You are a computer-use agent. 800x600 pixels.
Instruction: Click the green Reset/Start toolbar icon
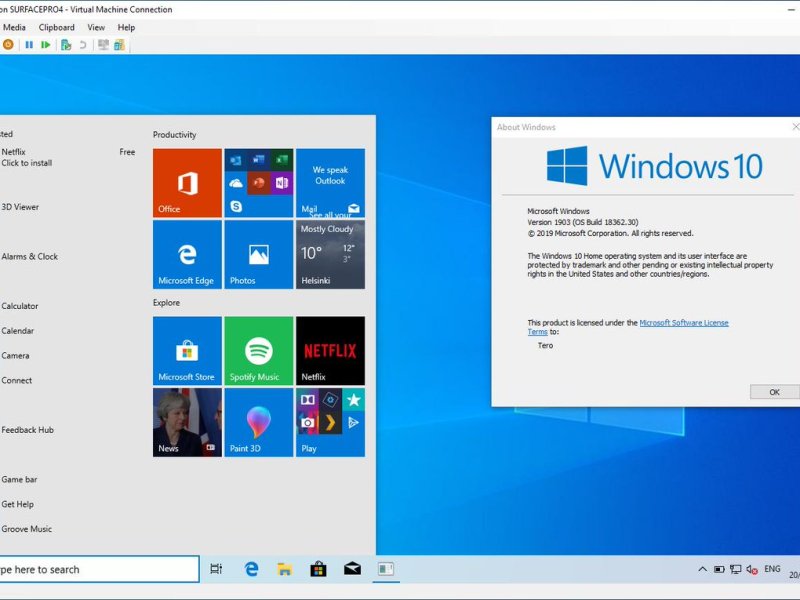pyautogui.click(x=45, y=45)
